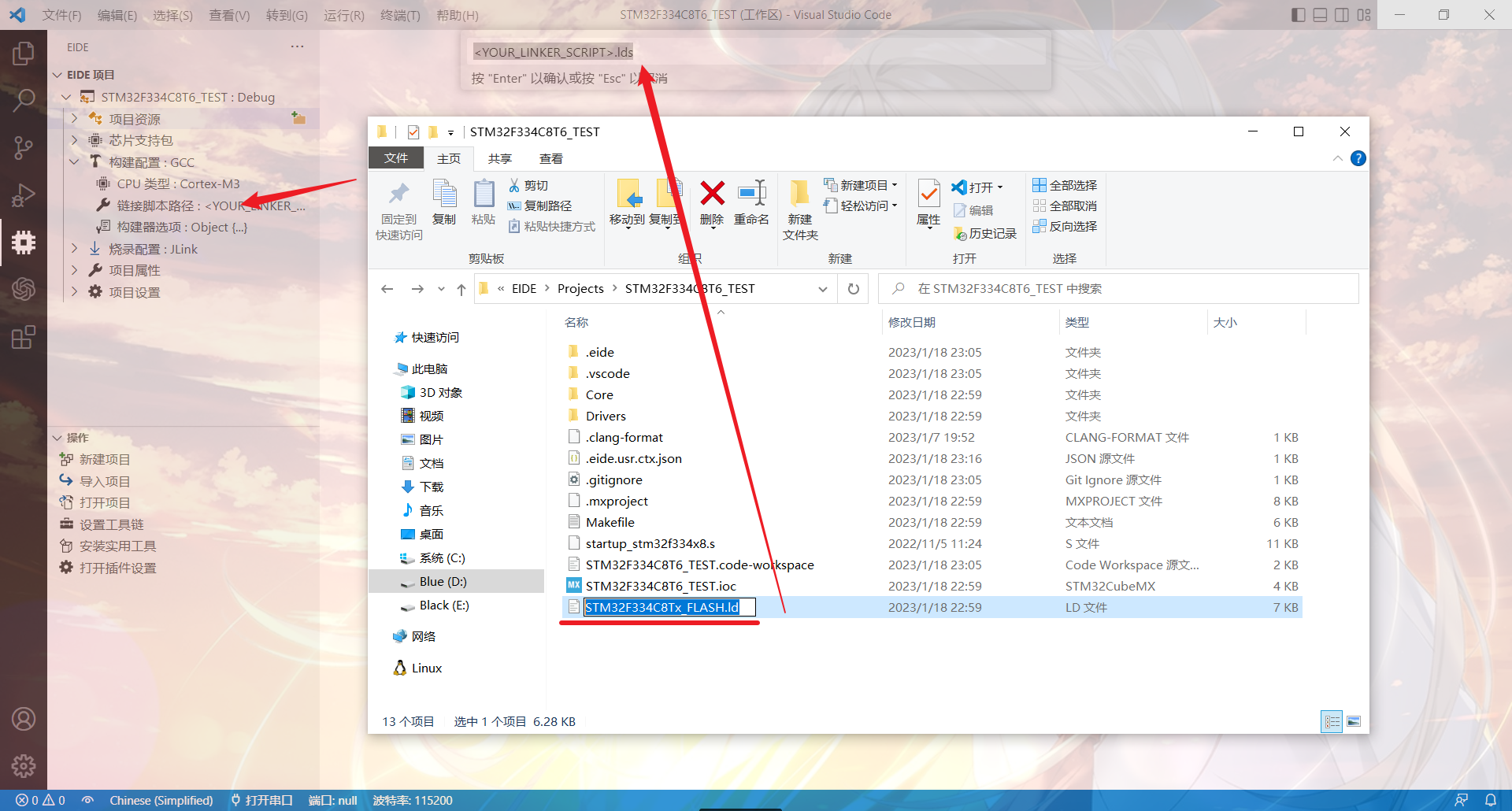Click Cut (剪切) in the ribbon
This screenshot has width=1512, height=811.
pyautogui.click(x=528, y=185)
